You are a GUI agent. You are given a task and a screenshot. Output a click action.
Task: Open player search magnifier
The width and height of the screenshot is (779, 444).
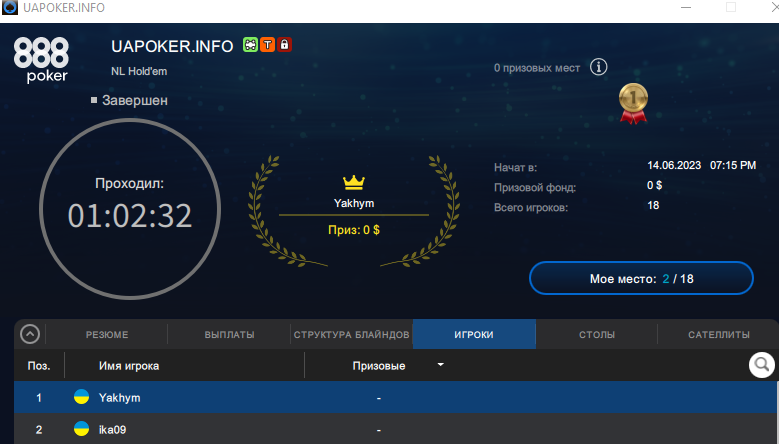coord(762,365)
